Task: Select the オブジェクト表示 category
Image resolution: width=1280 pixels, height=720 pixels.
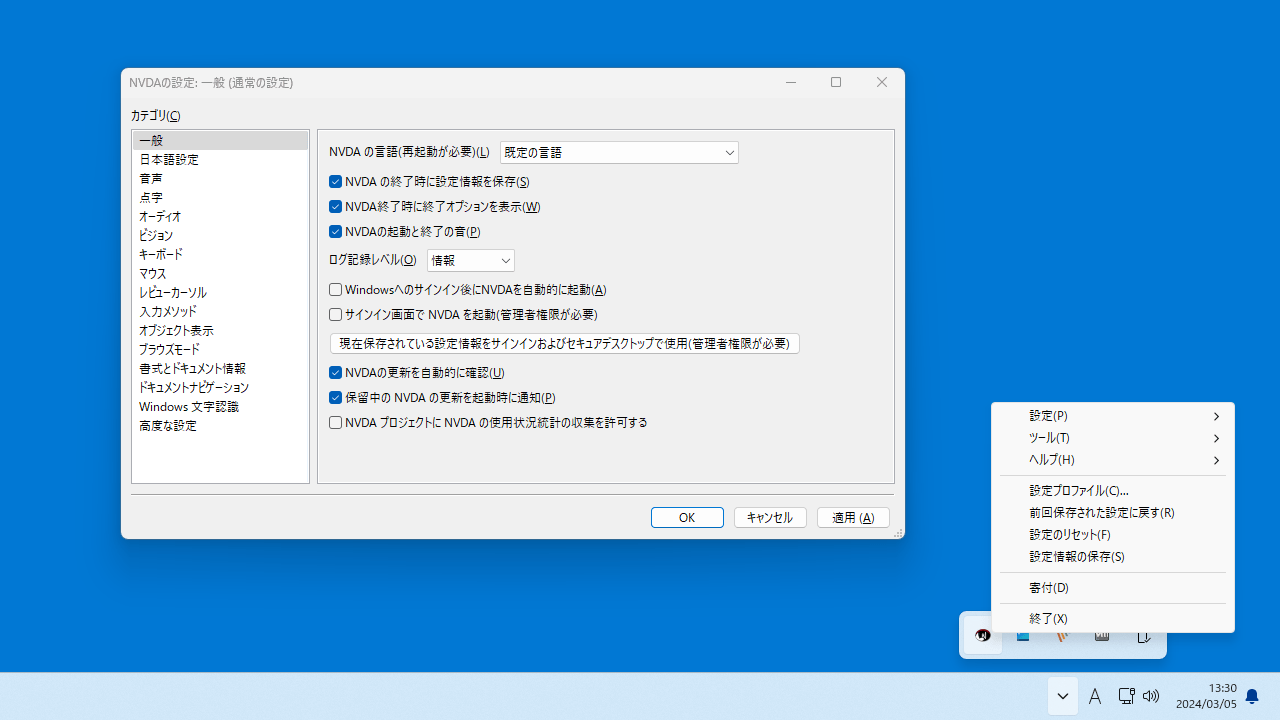Action: [220, 331]
